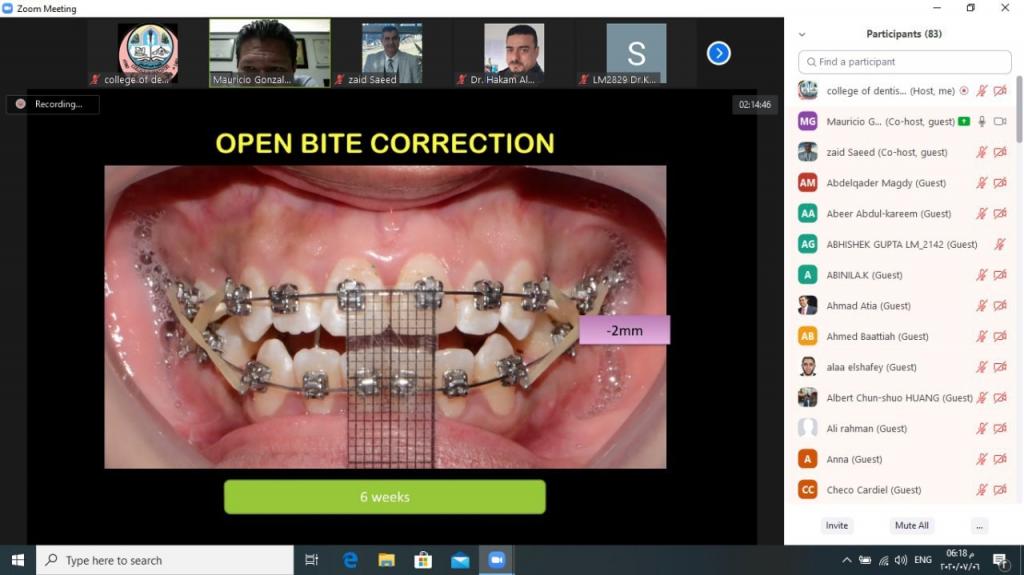Collapse the Participants panel chevron

pyautogui.click(x=802, y=34)
